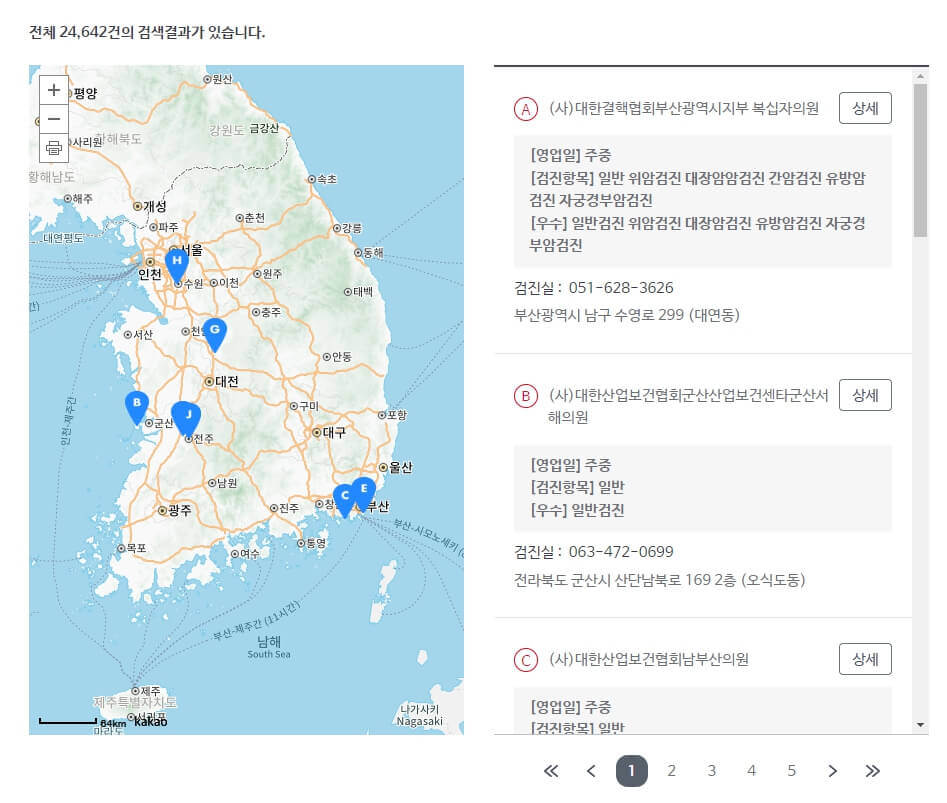Jump to the last page with the double arrow
This screenshot has width=947, height=803.
[x=872, y=771]
